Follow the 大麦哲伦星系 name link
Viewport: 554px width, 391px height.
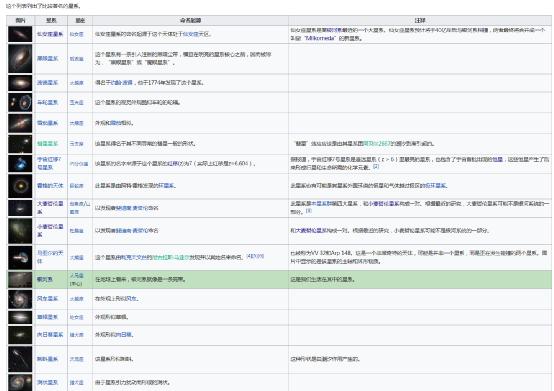click(50, 208)
